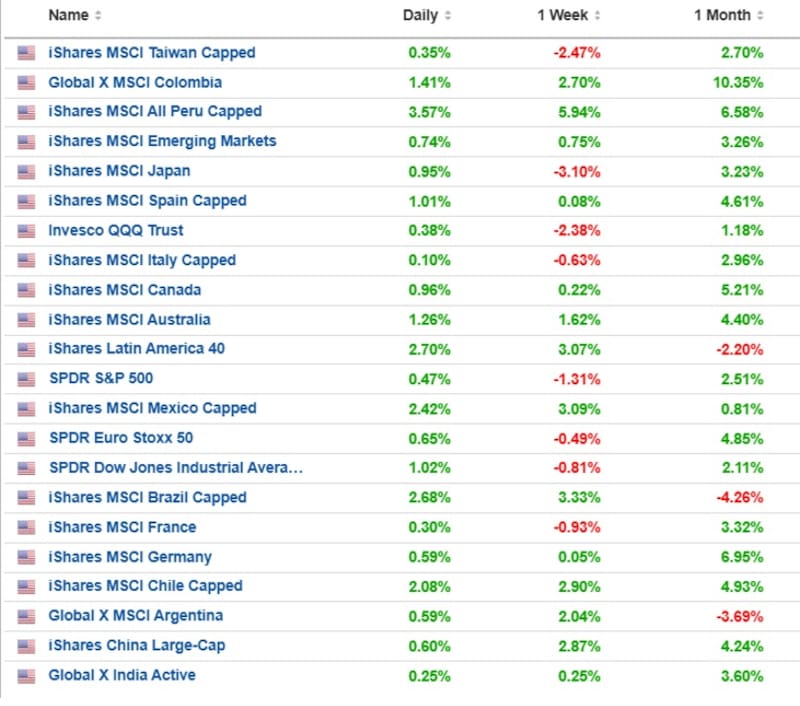Open iShares MSCI Germany link
The image size is (800, 706).
[130, 557]
